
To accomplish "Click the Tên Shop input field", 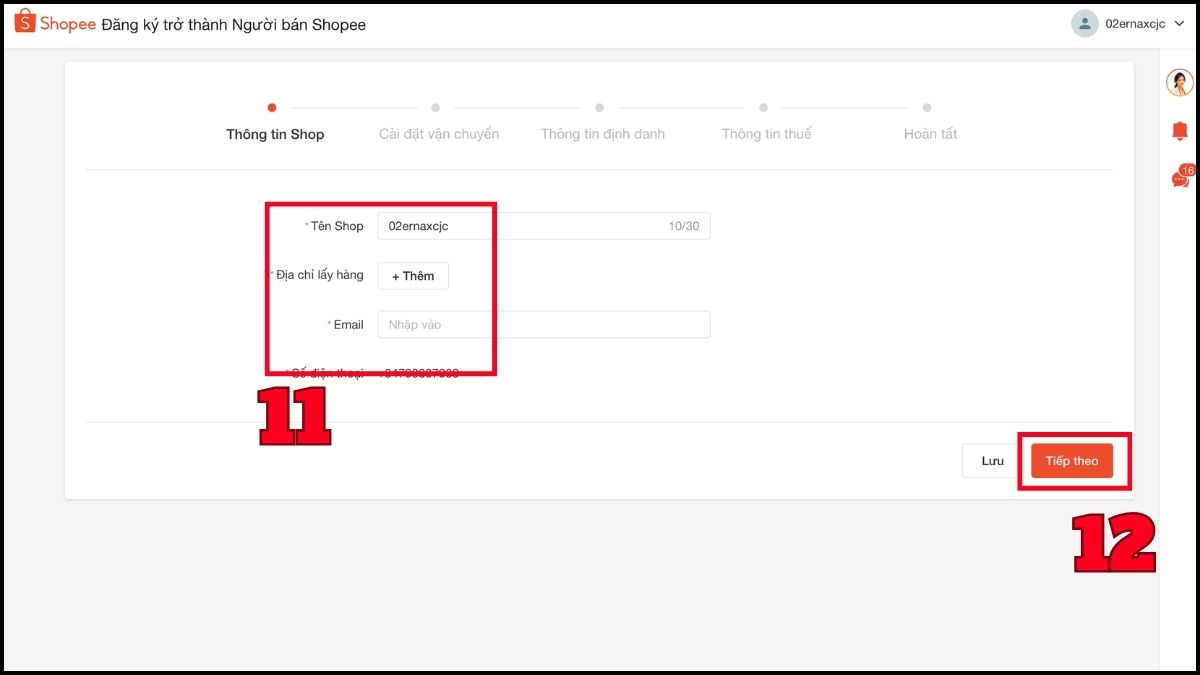I will click(543, 226).
